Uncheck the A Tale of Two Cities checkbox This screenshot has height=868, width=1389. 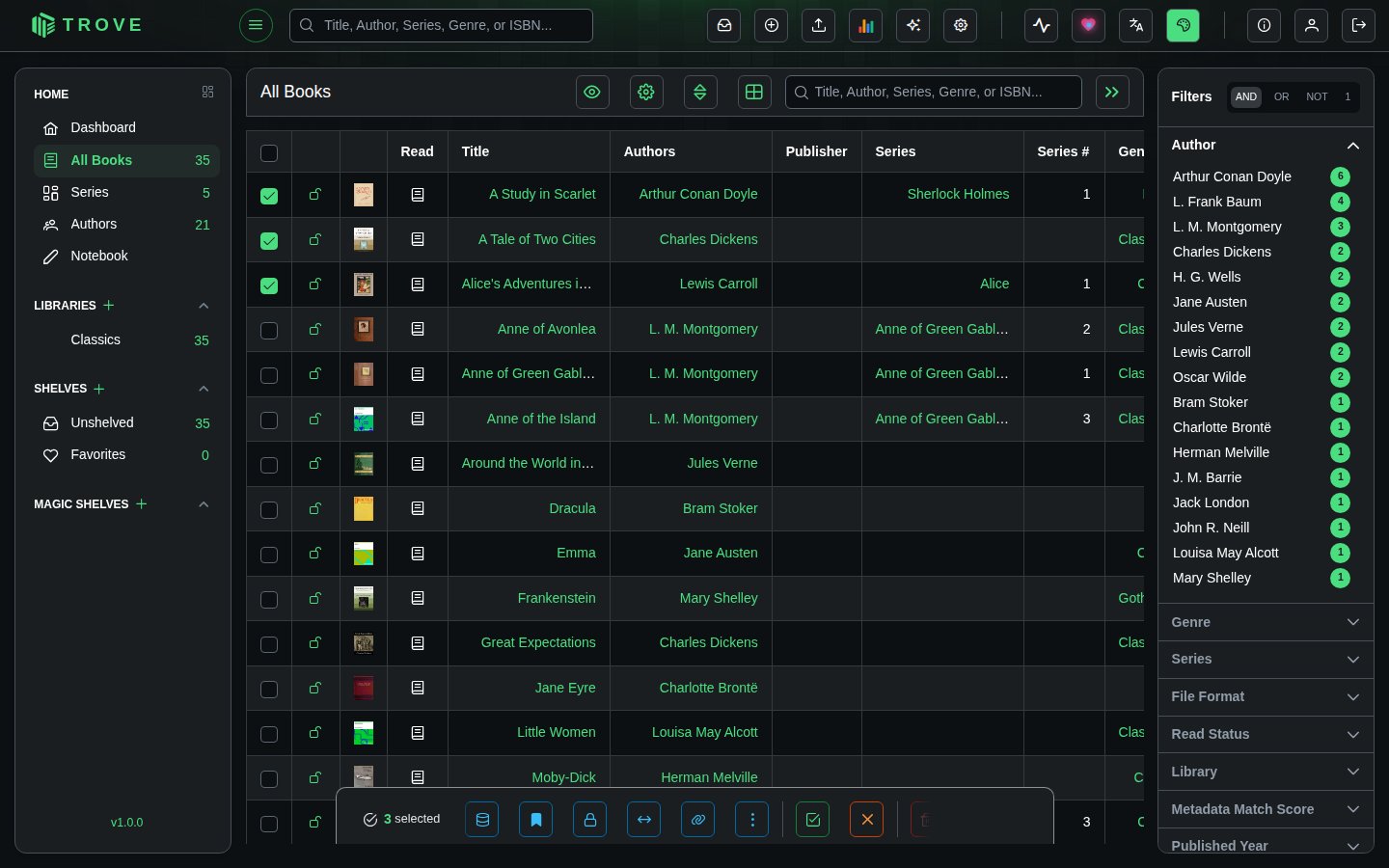tap(269, 240)
